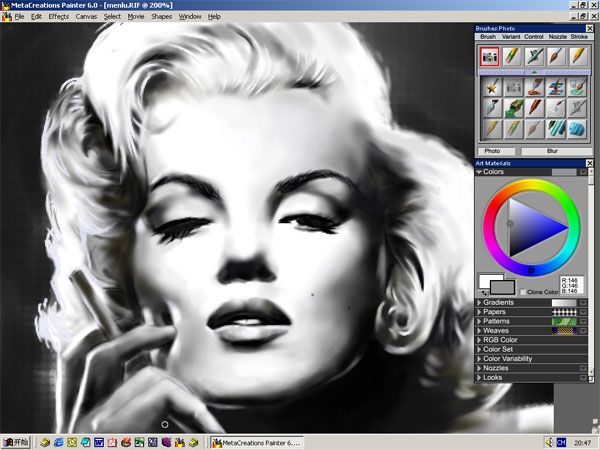The width and height of the screenshot is (600, 450).
Task: Click the Blur variant button
Action: [x=556, y=151]
